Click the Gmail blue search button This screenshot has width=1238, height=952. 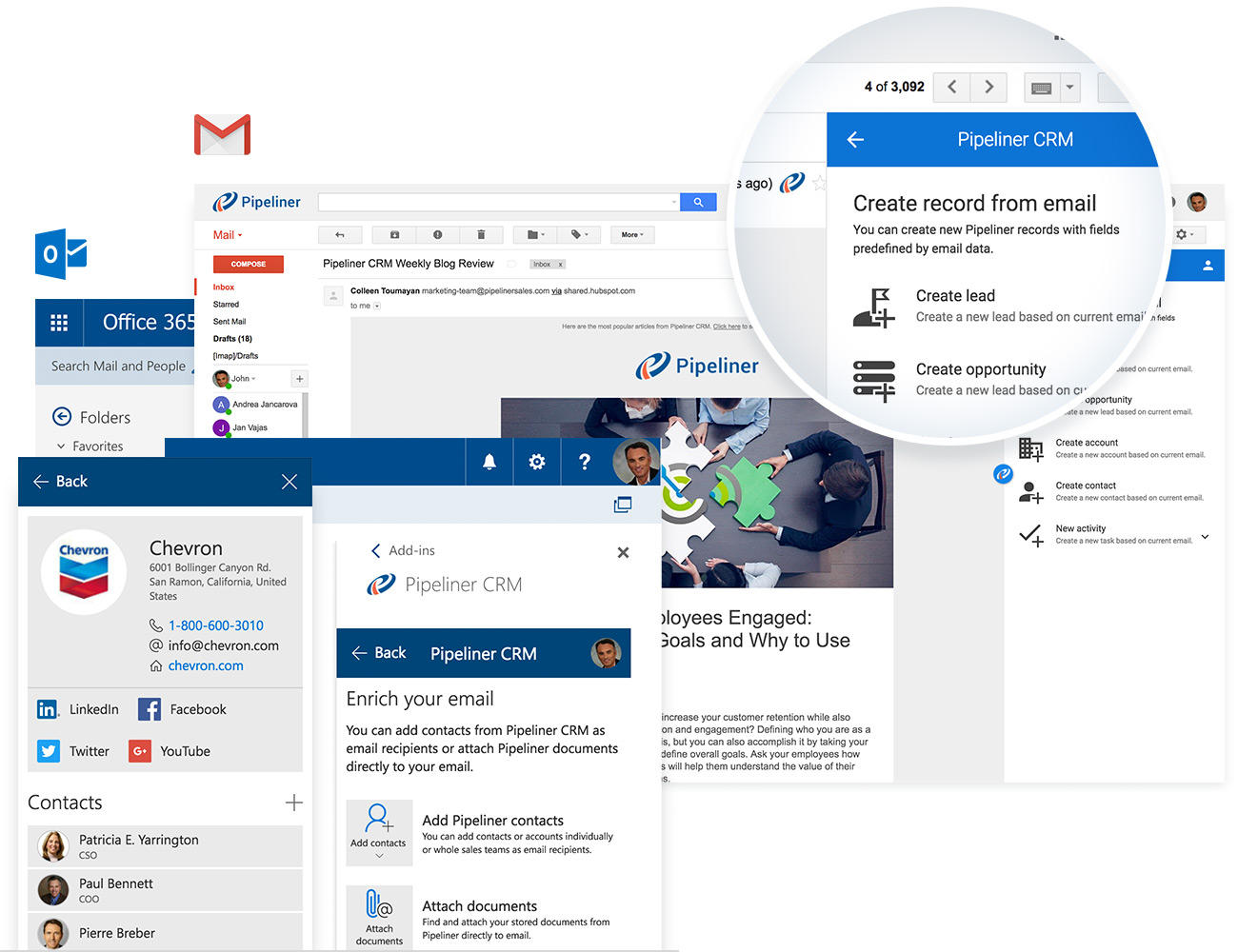698,202
